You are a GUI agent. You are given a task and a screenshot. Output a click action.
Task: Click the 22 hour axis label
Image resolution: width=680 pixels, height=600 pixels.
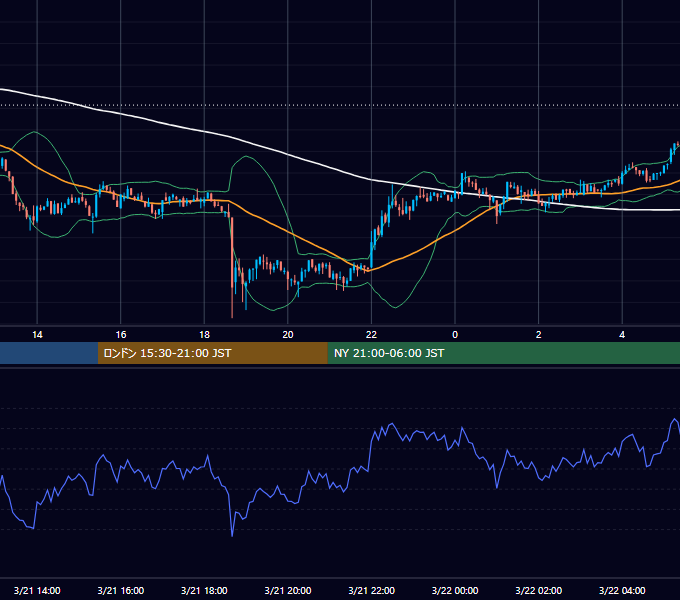(x=371, y=335)
